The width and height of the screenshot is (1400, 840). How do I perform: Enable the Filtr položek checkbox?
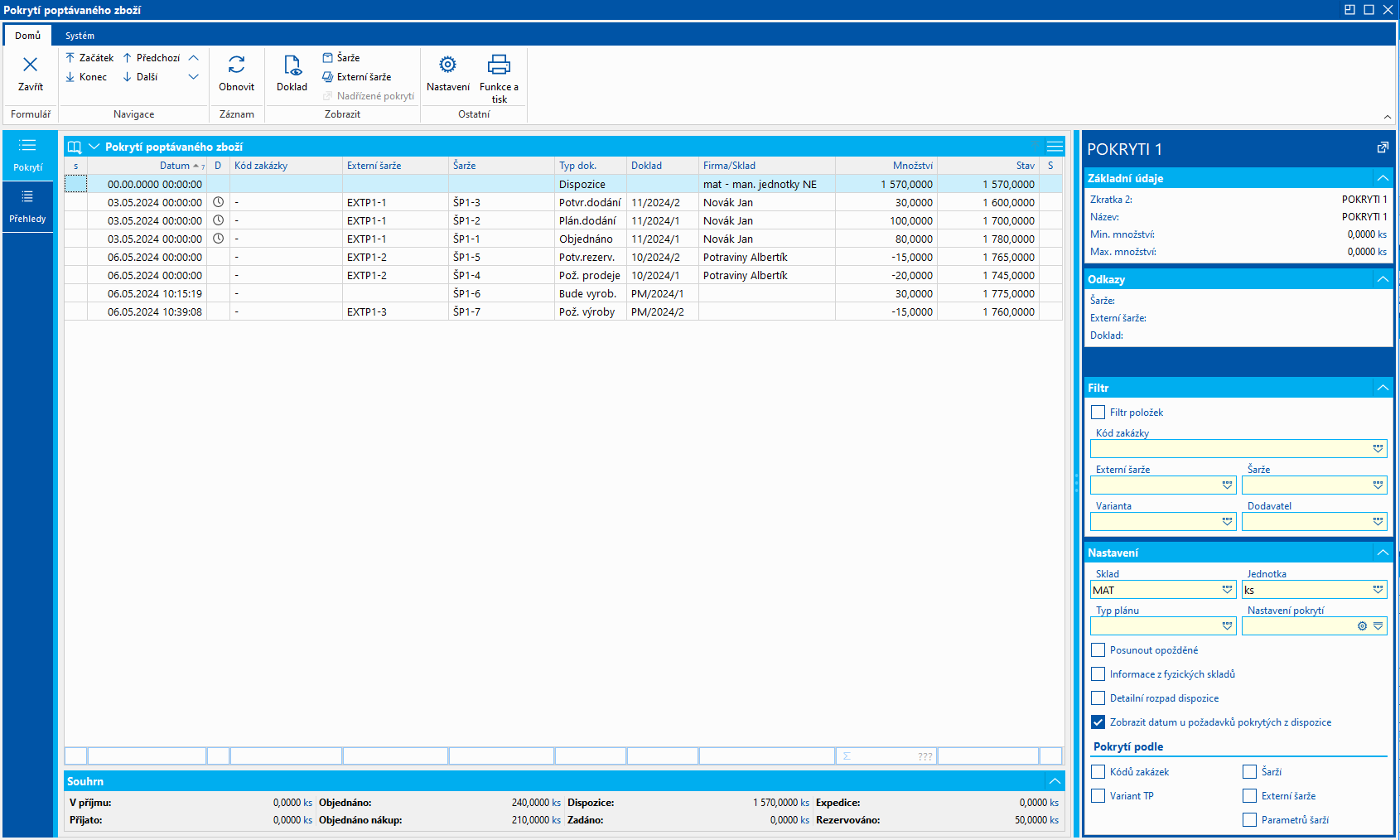(1098, 413)
